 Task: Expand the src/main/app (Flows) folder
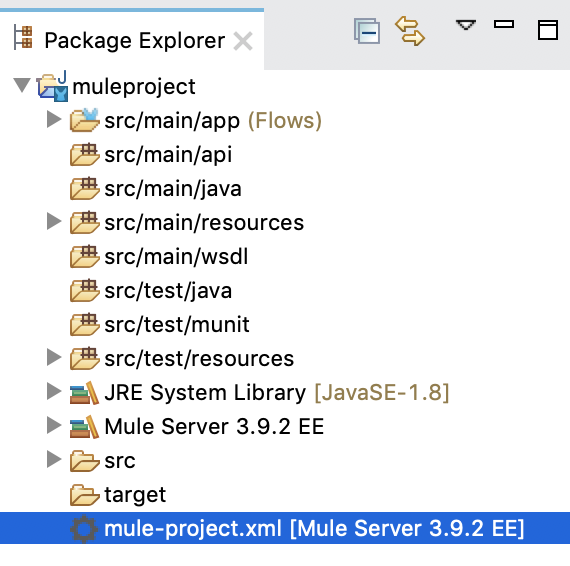point(54,119)
